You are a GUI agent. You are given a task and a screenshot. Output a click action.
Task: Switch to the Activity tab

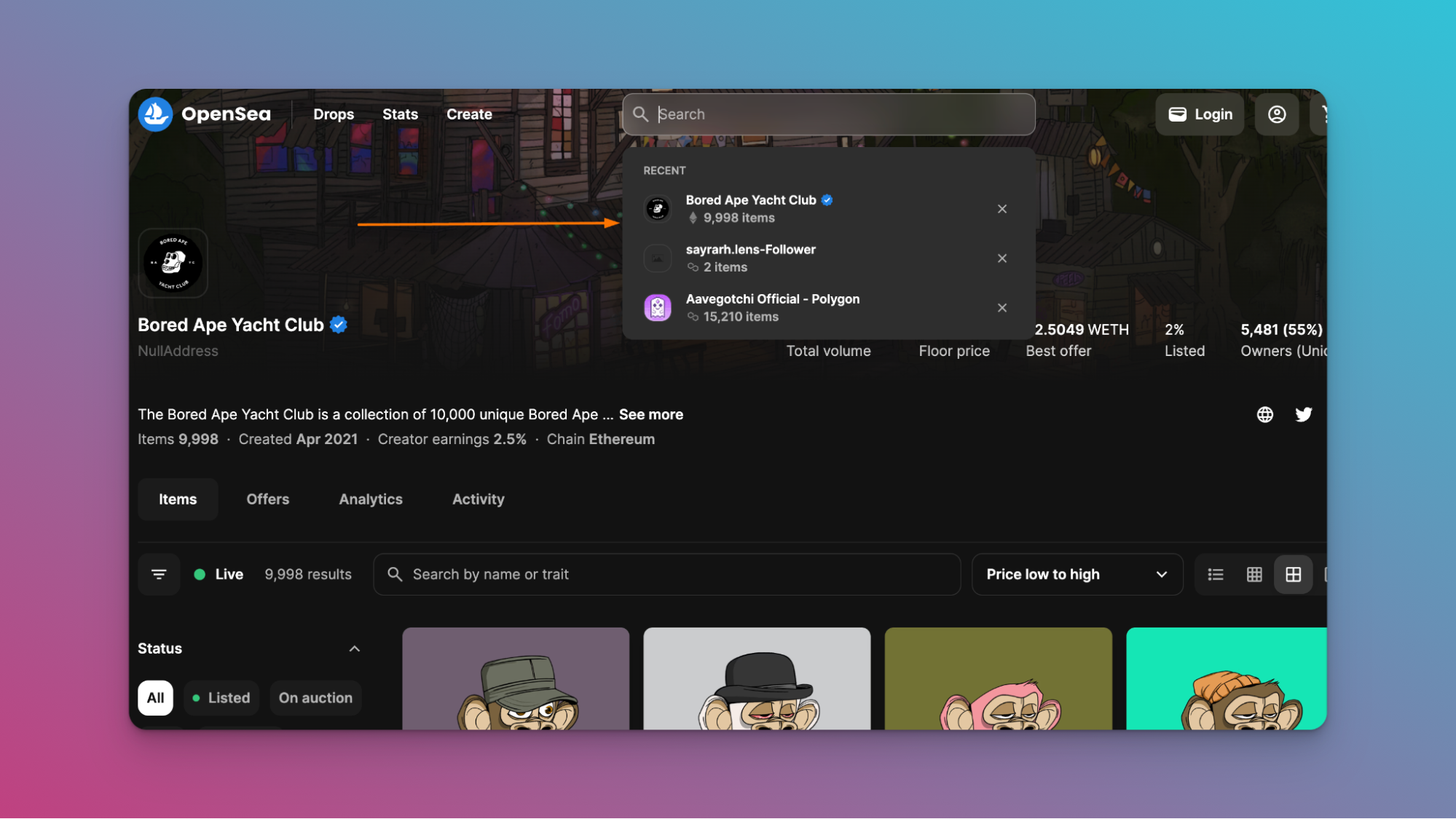coord(479,499)
